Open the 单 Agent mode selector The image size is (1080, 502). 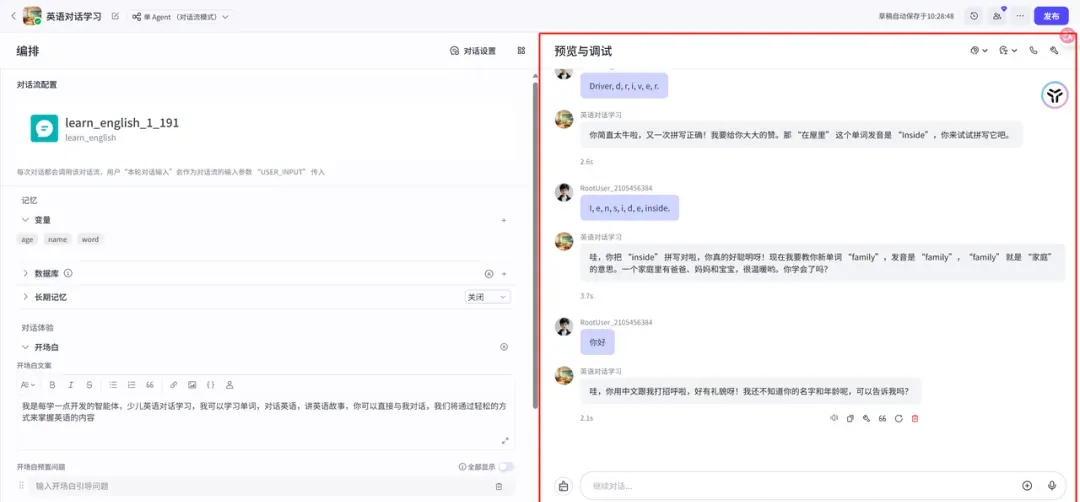pos(181,16)
